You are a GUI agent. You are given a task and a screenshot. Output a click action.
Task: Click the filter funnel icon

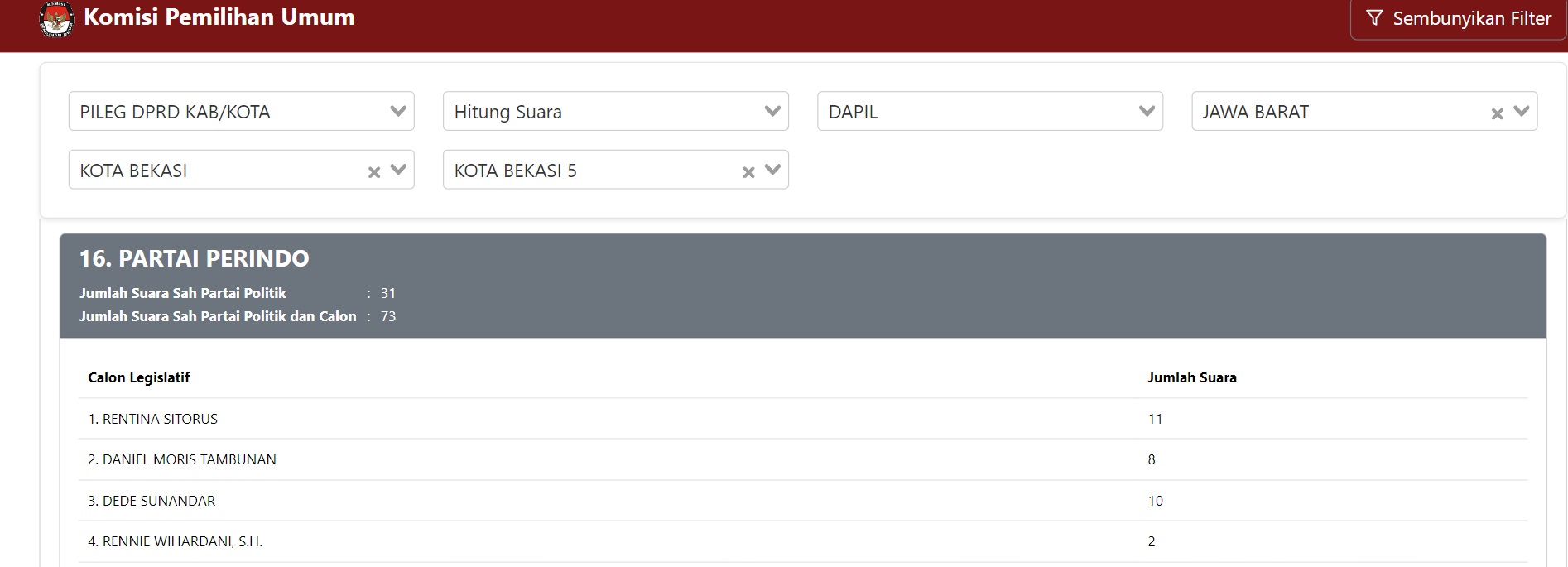[1374, 18]
